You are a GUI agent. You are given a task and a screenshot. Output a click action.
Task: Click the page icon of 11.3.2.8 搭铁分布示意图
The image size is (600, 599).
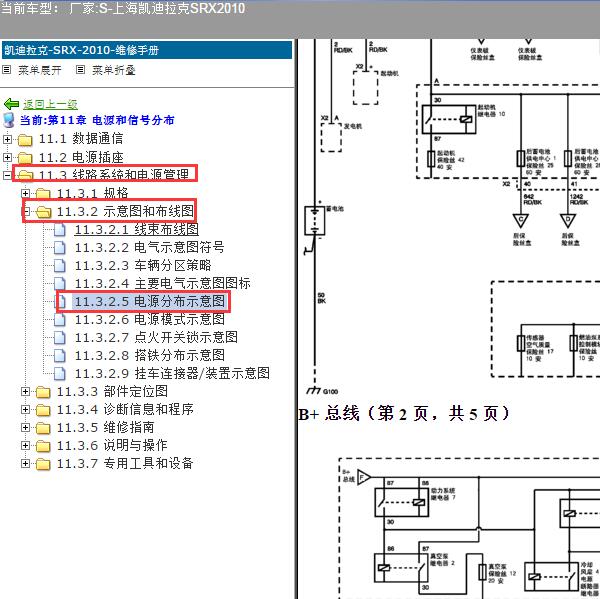click(x=60, y=355)
